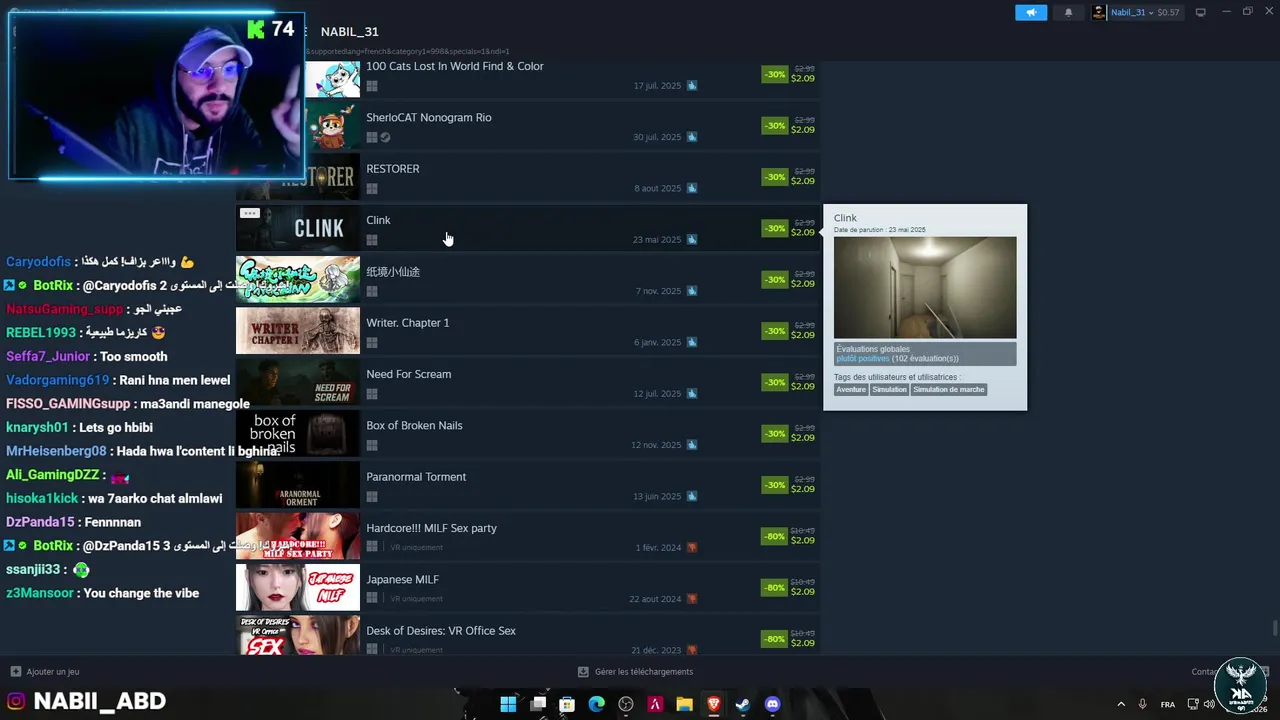
Task: Click review thumbs-up icon on RESTORER row
Action: (x=692, y=188)
